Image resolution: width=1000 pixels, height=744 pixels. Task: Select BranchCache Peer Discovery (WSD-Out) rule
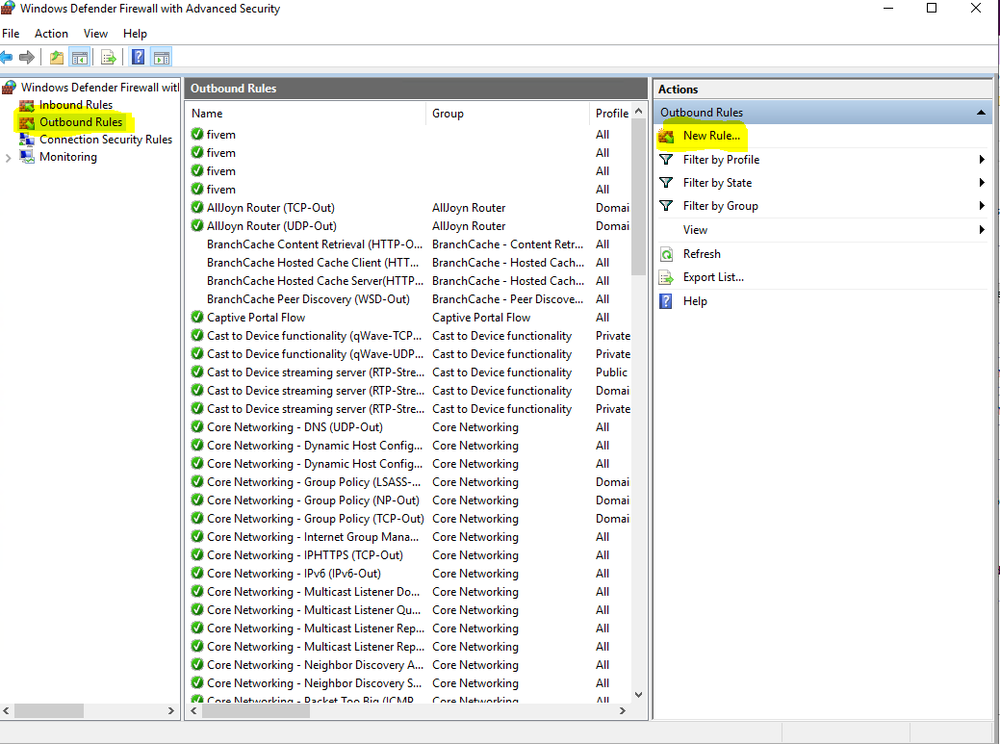(309, 299)
